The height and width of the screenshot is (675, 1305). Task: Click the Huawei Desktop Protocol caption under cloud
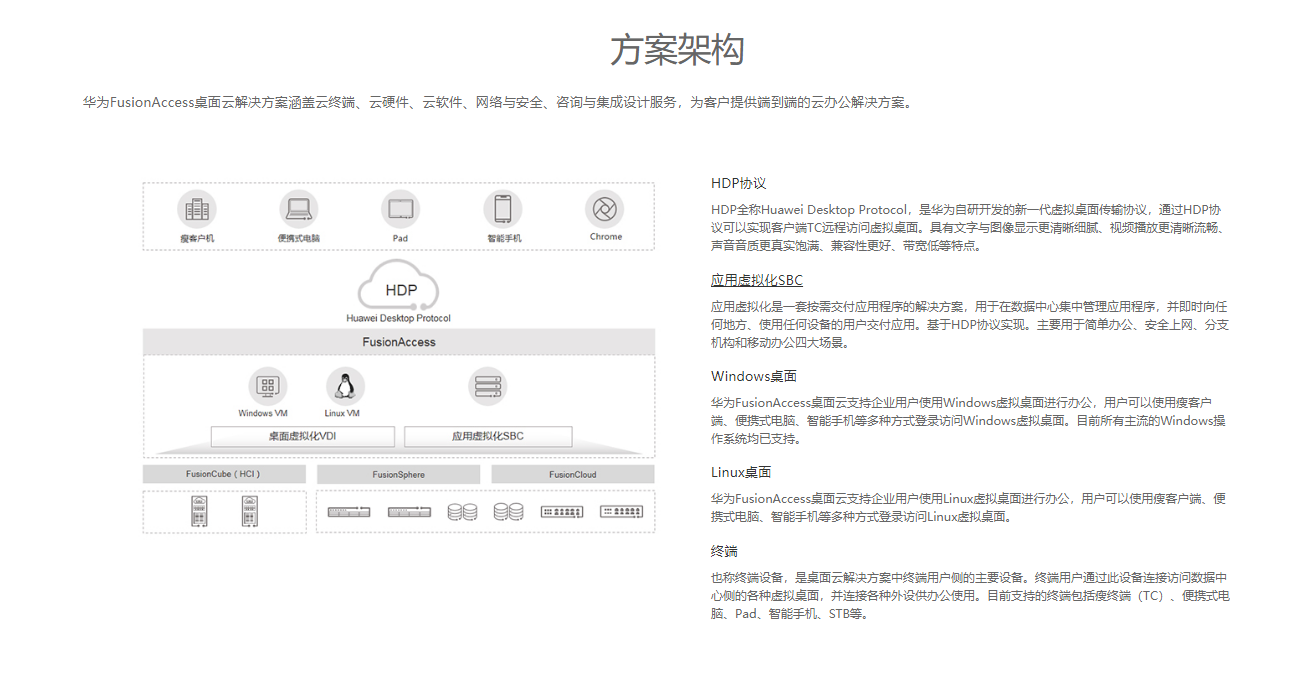tap(399, 318)
